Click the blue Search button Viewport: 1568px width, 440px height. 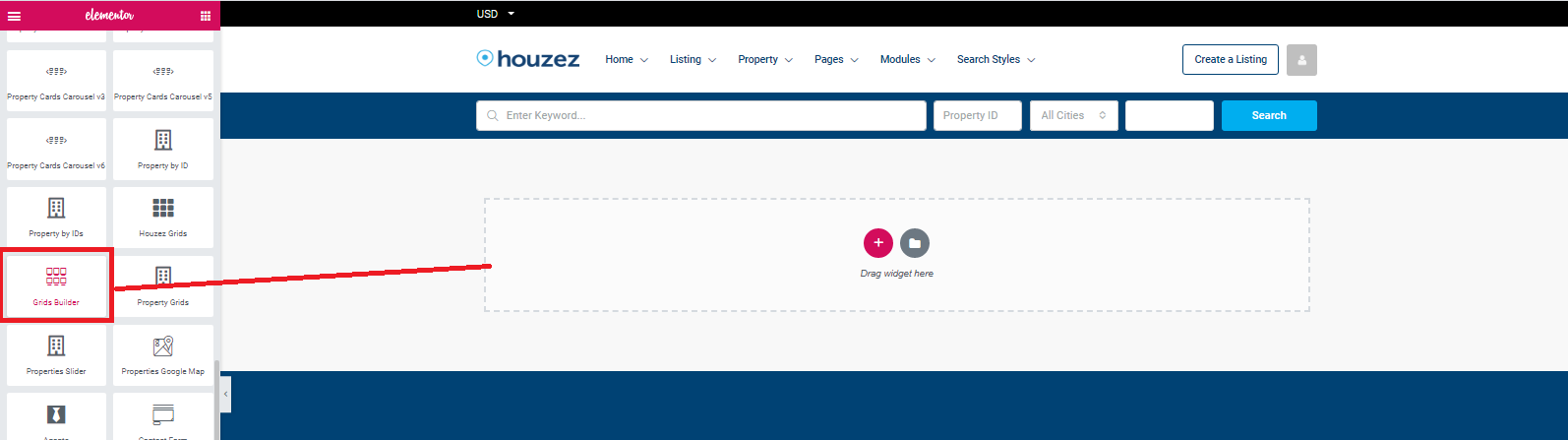coord(1269,115)
